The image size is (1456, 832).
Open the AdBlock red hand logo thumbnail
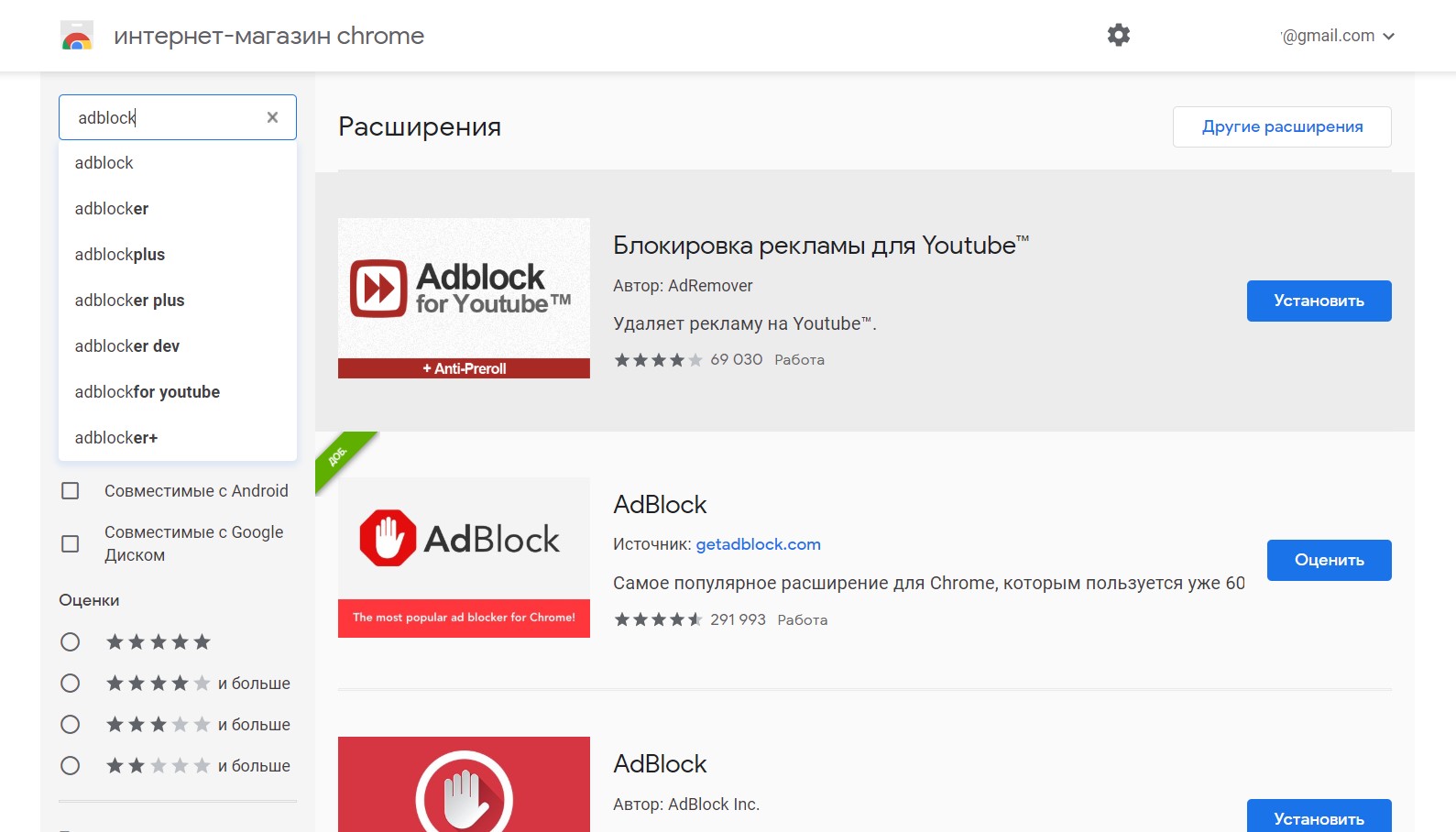(464, 557)
